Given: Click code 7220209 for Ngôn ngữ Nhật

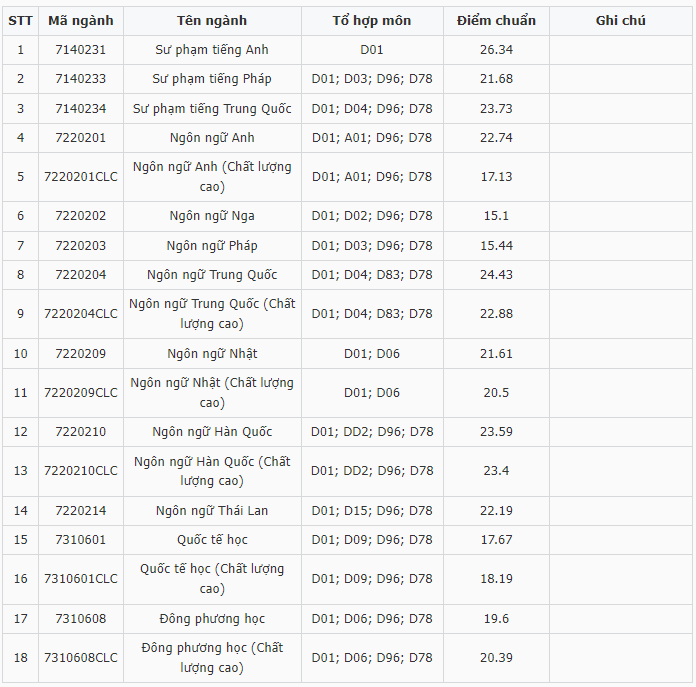Looking at the screenshot, I should click(x=81, y=354).
